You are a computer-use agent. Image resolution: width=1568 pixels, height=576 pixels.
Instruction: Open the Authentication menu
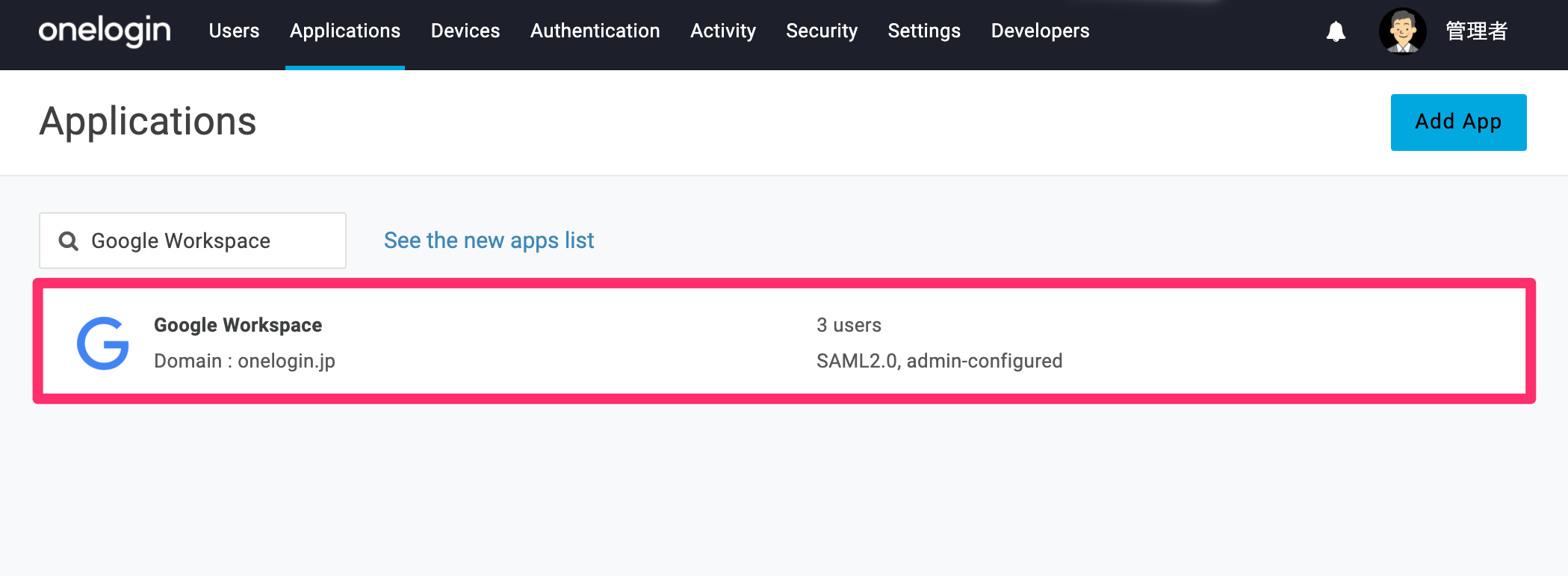click(595, 31)
